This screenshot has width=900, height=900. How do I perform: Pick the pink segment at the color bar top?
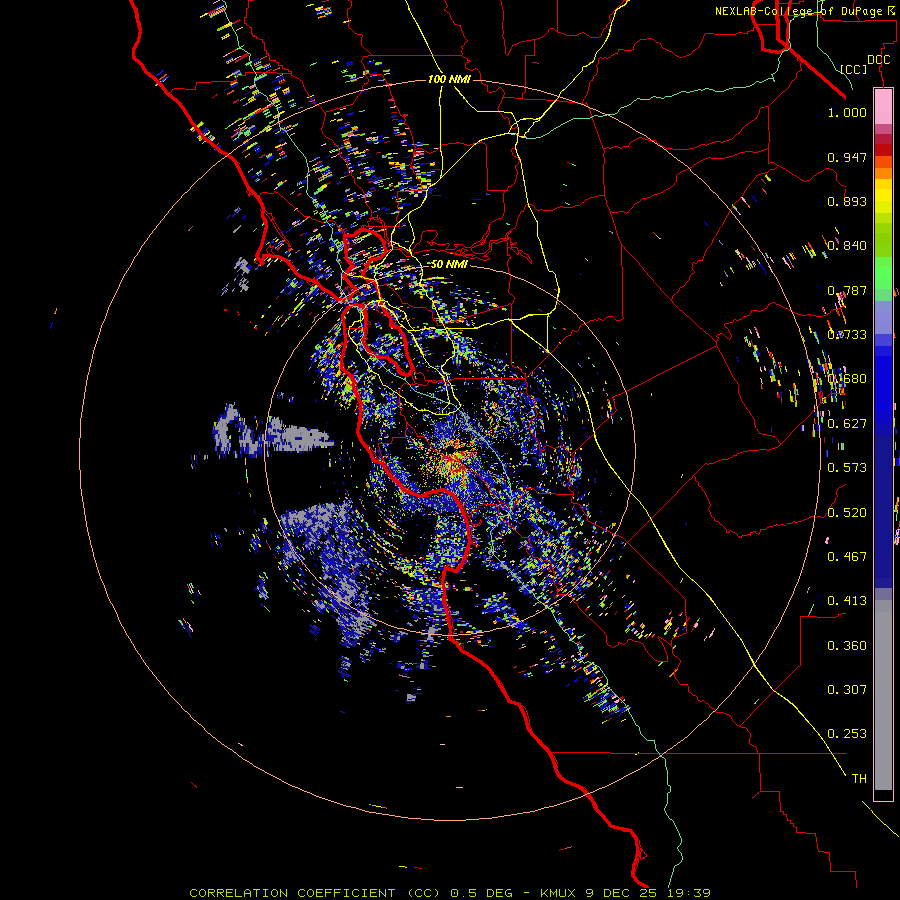click(x=883, y=106)
